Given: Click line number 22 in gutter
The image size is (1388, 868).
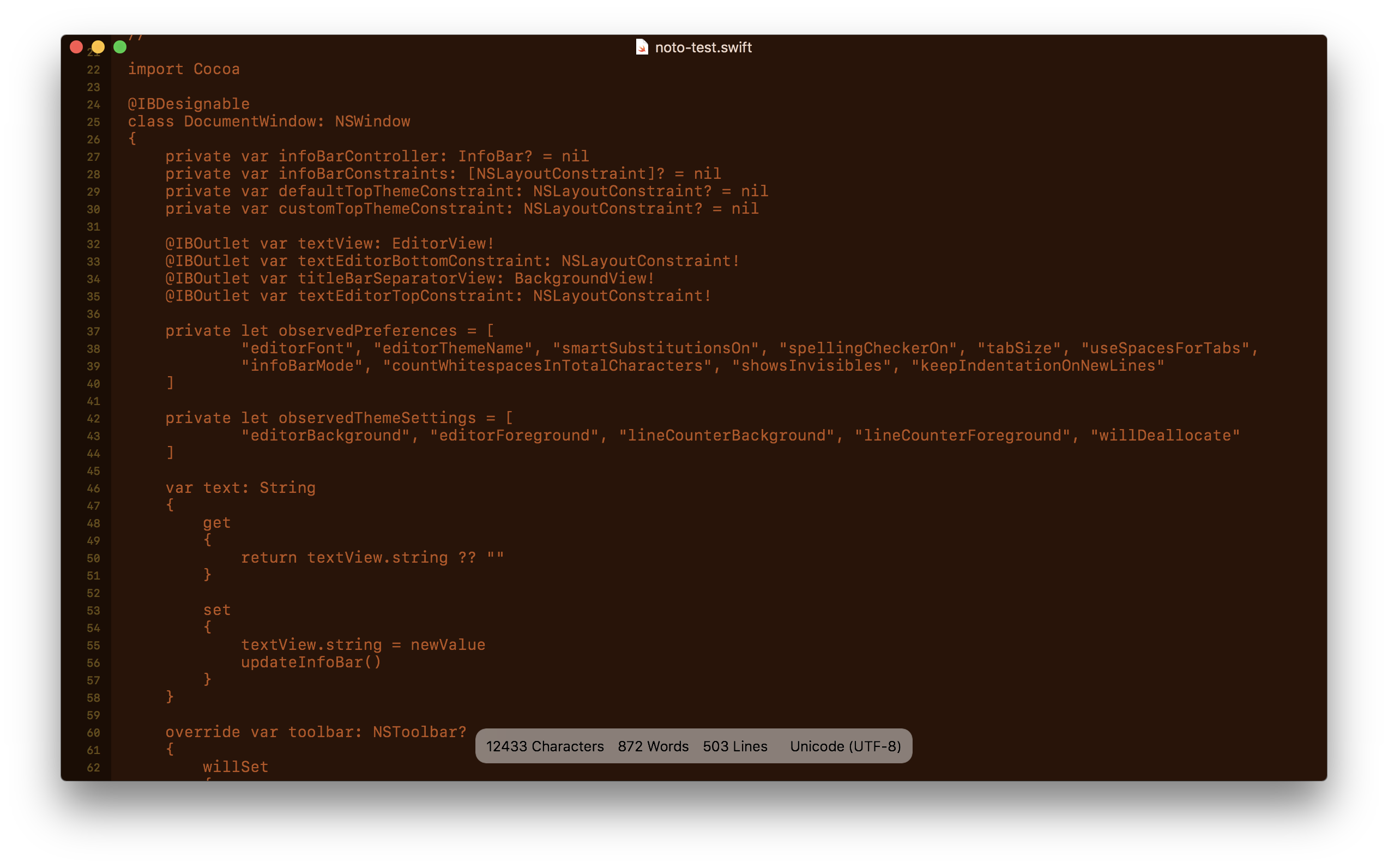Looking at the screenshot, I should point(94,70).
